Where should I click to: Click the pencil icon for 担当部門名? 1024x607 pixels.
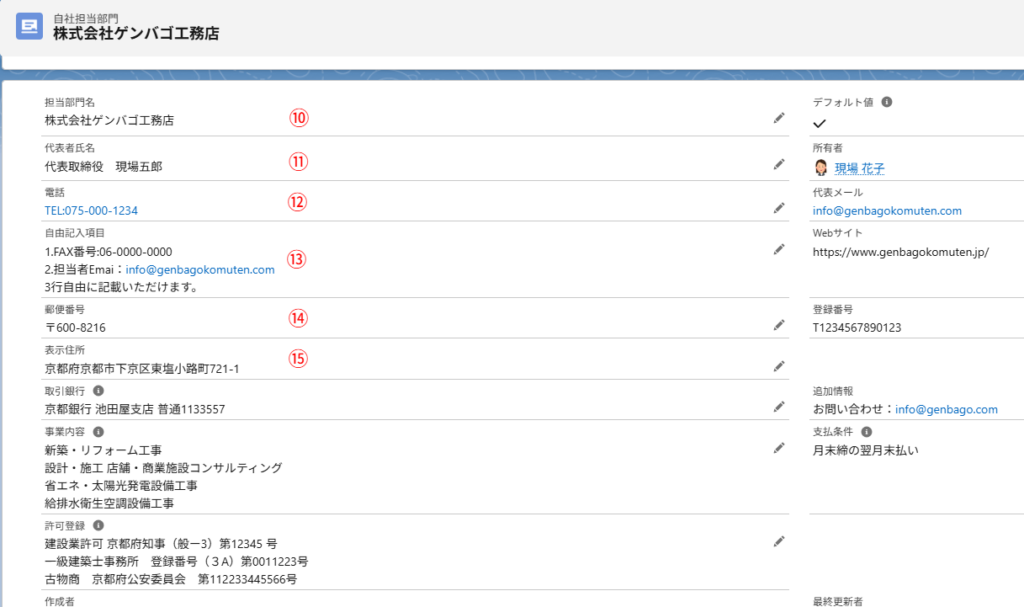point(779,118)
